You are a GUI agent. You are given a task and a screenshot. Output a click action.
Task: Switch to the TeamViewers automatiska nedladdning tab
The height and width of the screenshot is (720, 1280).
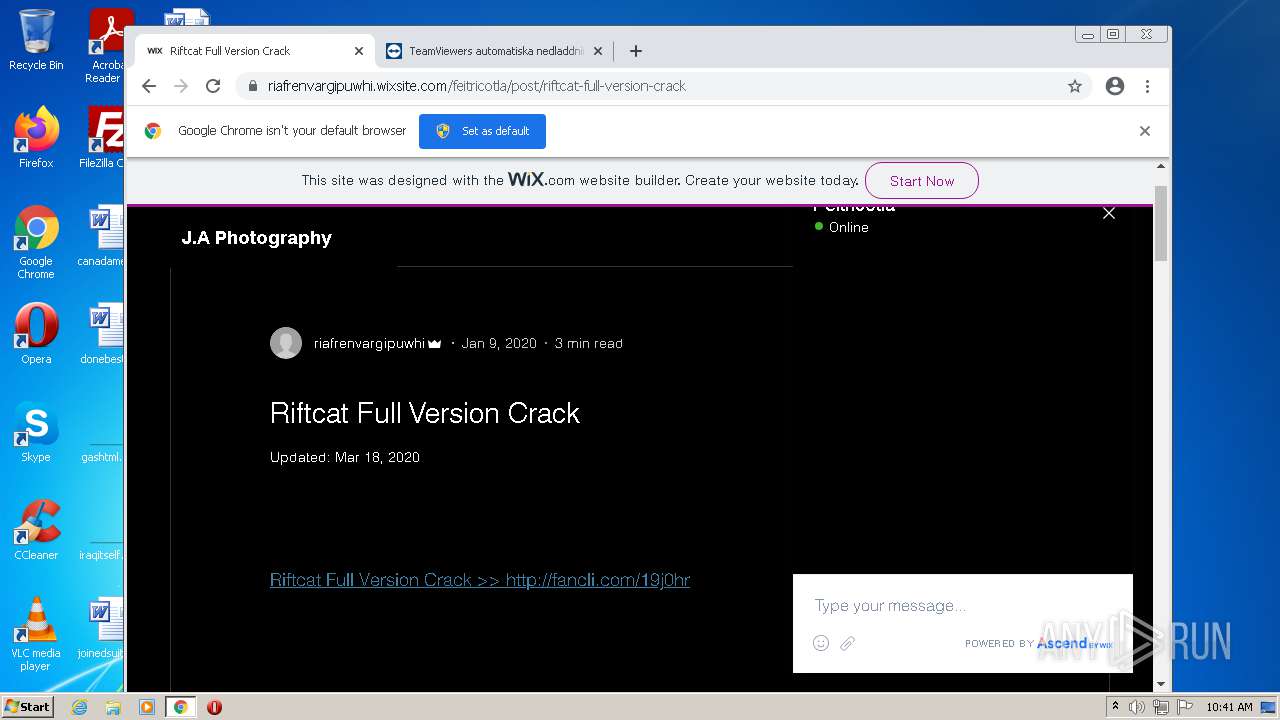(x=495, y=51)
